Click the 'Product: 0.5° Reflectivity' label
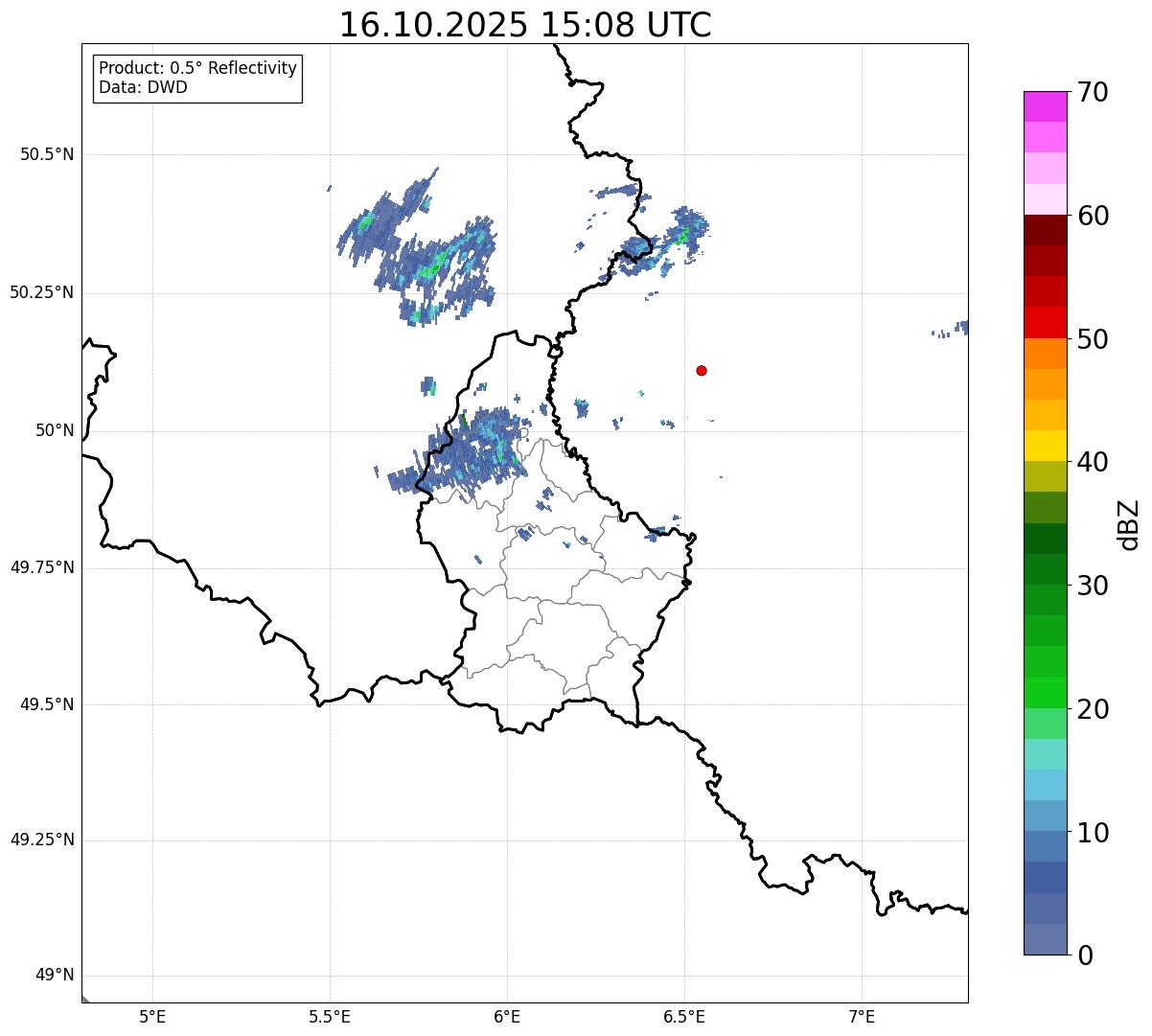The image size is (1152, 1036). tap(198, 69)
